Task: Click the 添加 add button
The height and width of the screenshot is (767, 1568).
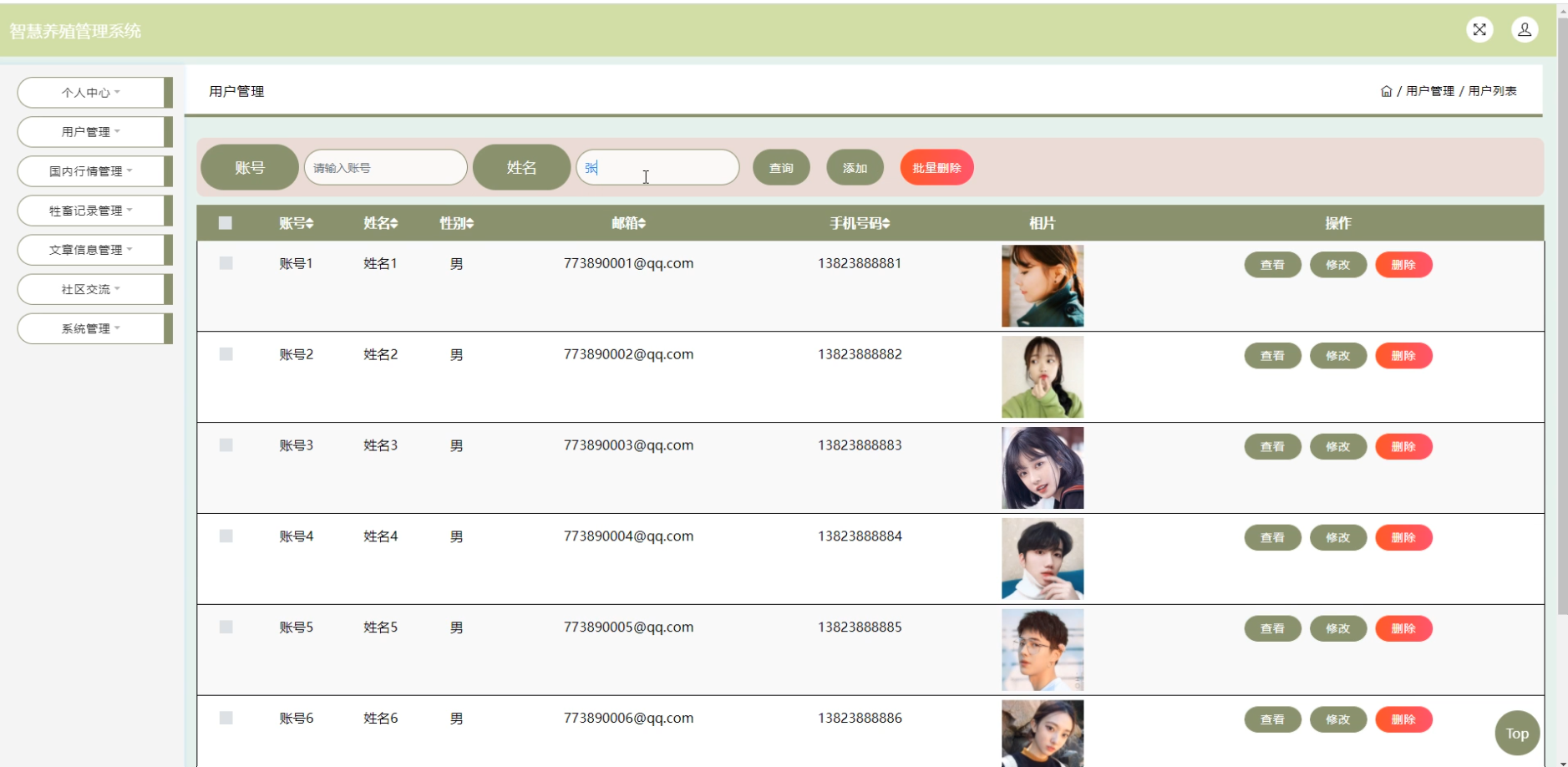Action: click(x=855, y=168)
